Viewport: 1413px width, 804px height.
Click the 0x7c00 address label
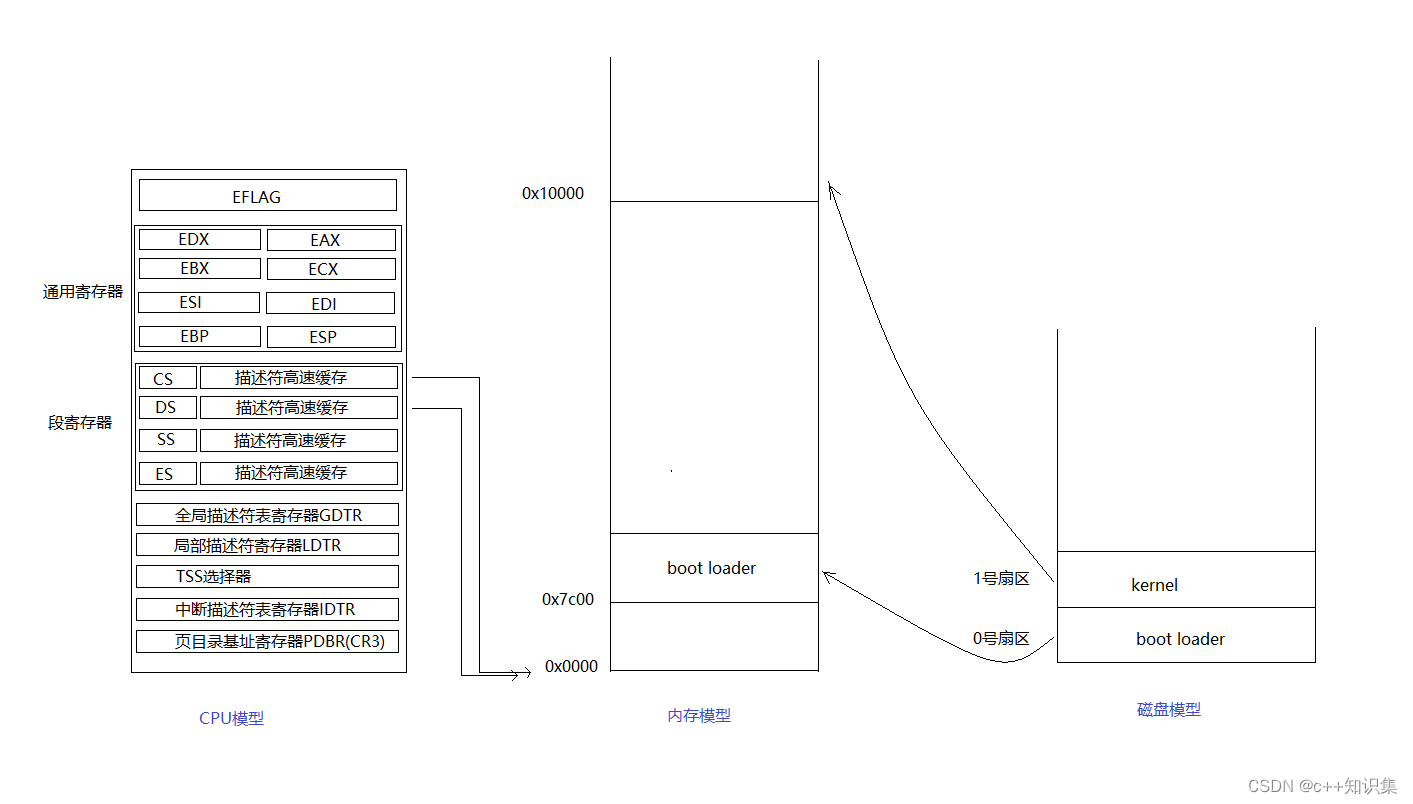point(568,599)
